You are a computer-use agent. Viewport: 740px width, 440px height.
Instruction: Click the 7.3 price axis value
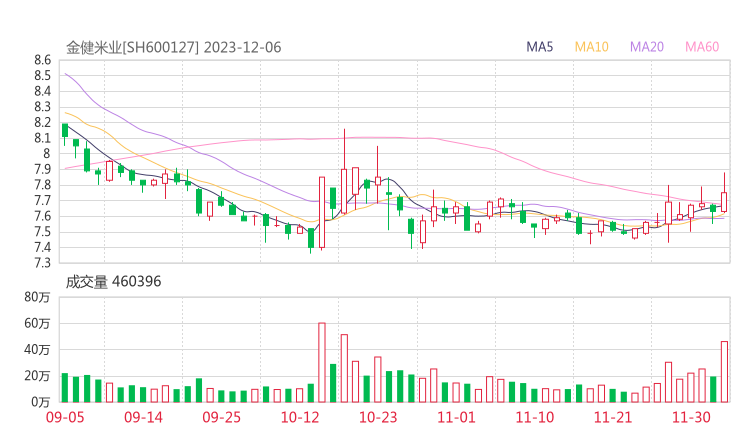click(42, 262)
